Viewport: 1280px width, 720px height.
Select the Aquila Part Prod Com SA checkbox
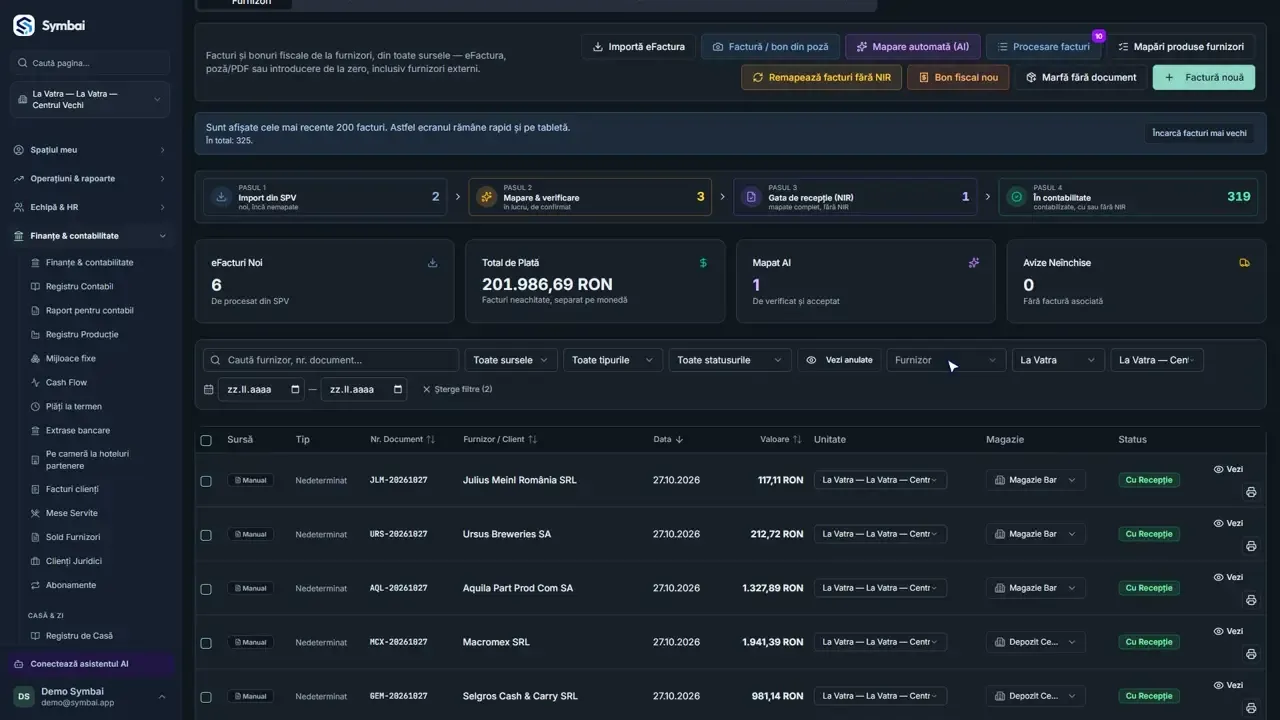click(x=206, y=589)
